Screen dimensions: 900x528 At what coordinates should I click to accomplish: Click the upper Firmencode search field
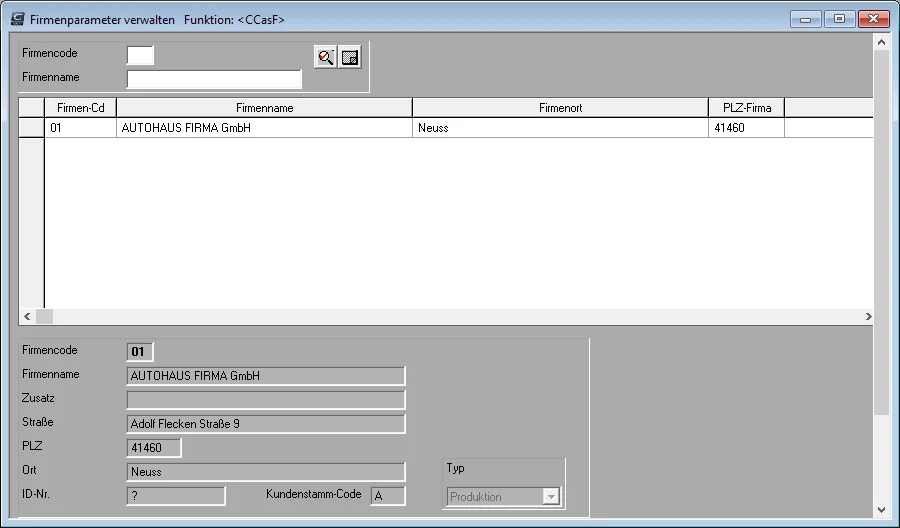[x=140, y=55]
